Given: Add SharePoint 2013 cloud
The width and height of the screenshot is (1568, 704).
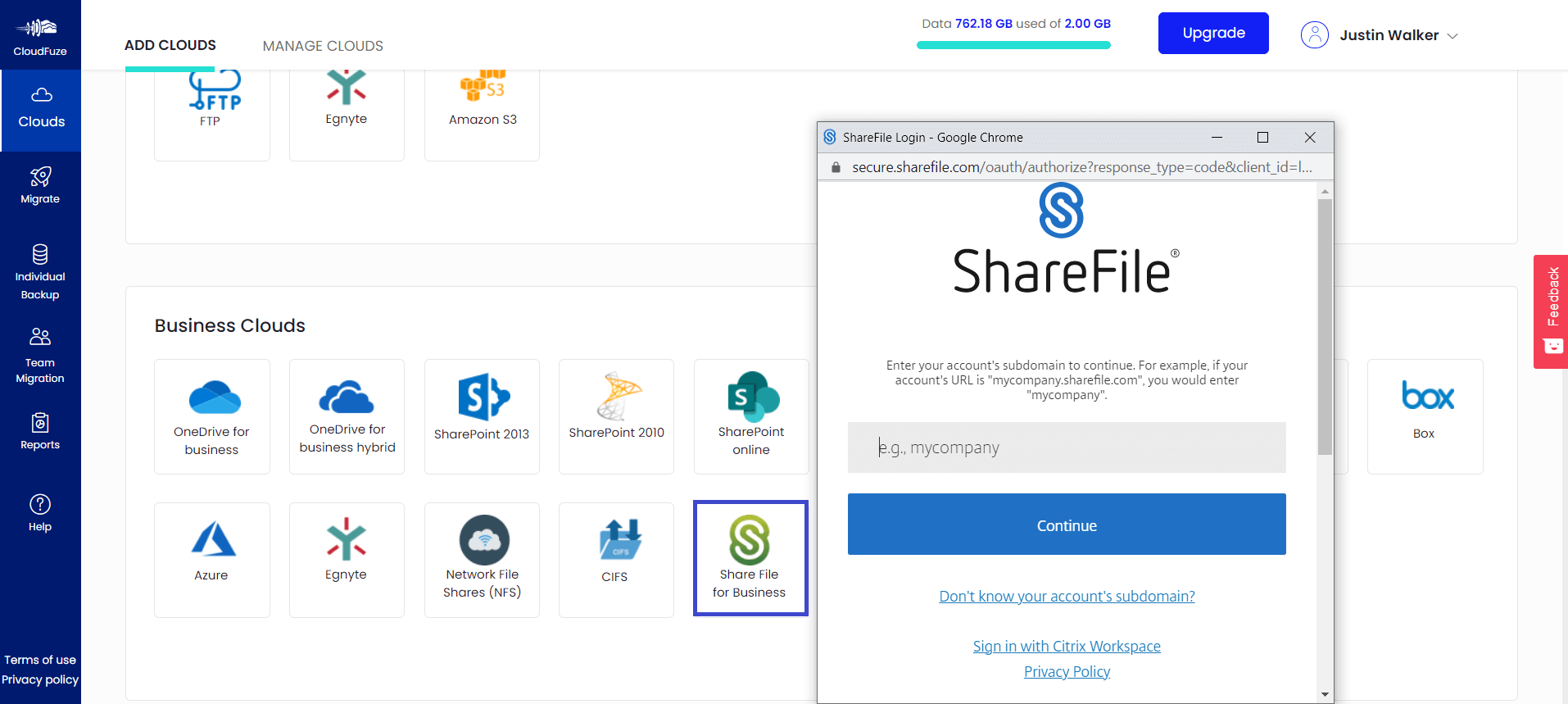Looking at the screenshot, I should pyautogui.click(x=482, y=416).
